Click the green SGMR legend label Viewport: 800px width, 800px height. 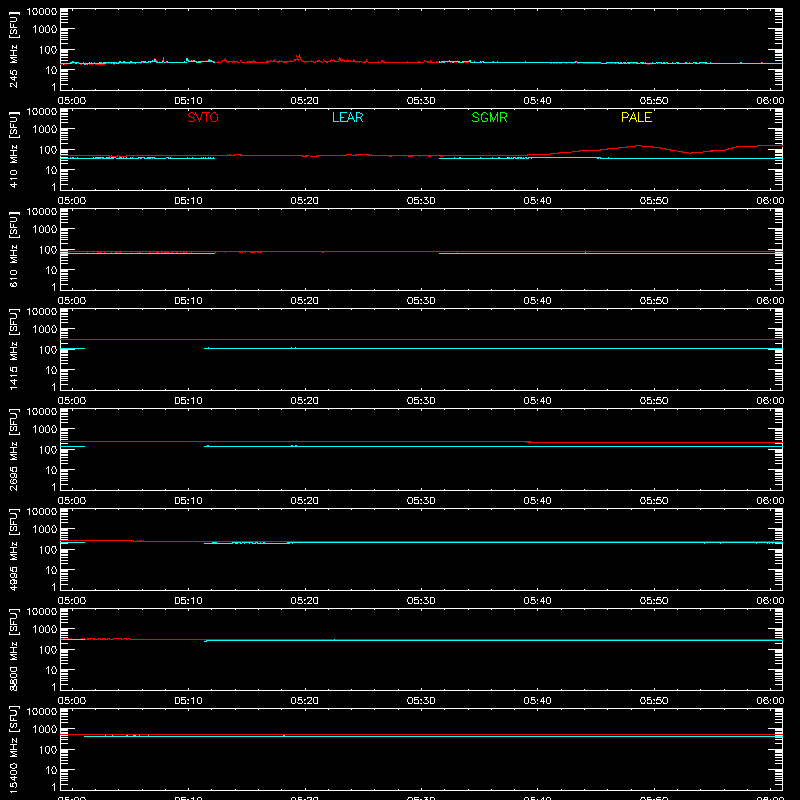(489, 117)
